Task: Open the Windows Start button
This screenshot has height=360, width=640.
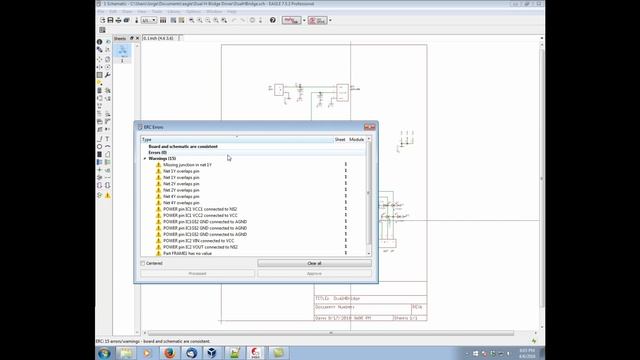Action: tap(104, 353)
